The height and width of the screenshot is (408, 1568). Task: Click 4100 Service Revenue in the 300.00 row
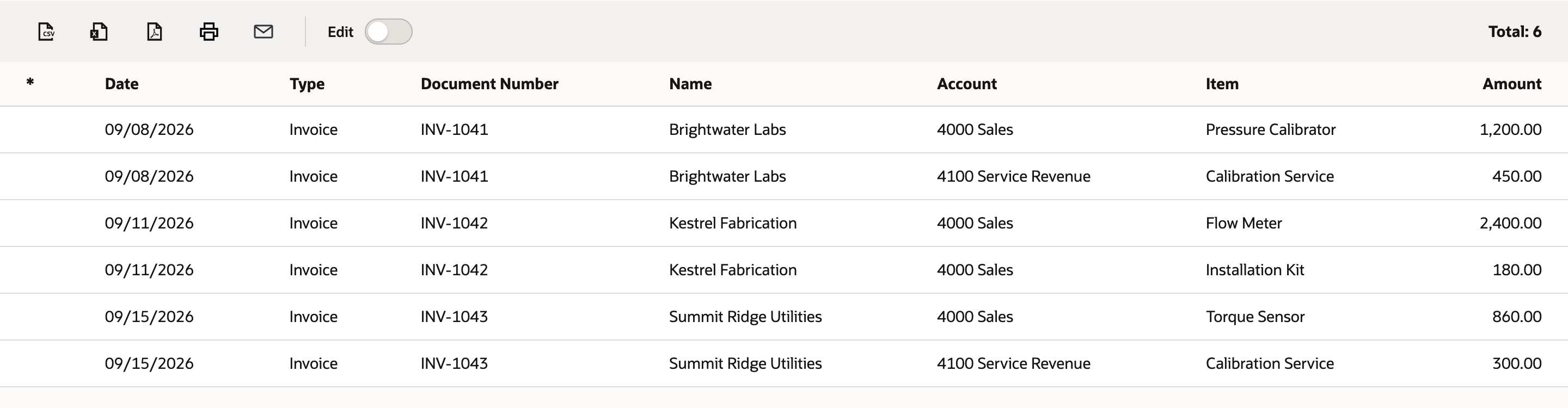point(1013,363)
